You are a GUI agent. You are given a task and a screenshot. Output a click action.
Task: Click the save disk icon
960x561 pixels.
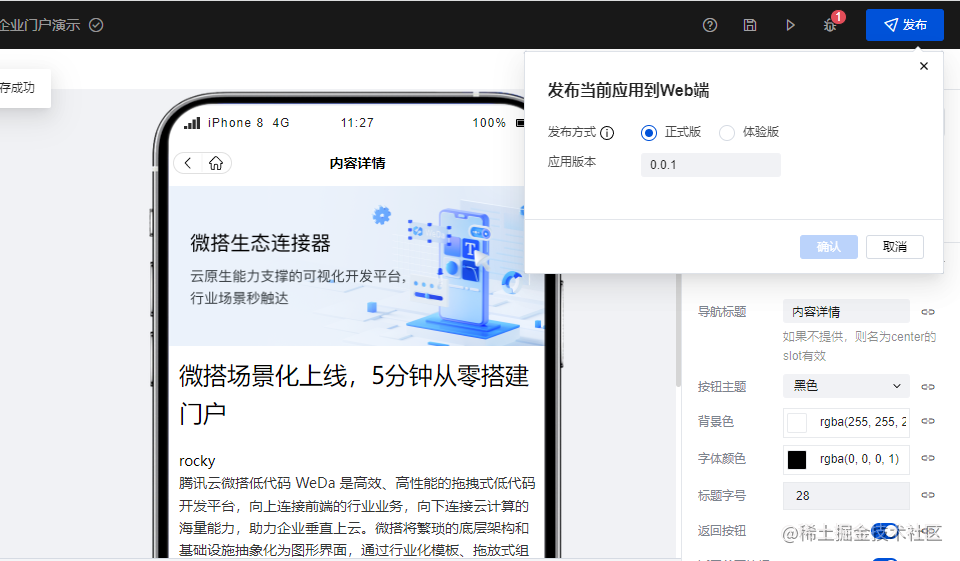pyautogui.click(x=749, y=25)
